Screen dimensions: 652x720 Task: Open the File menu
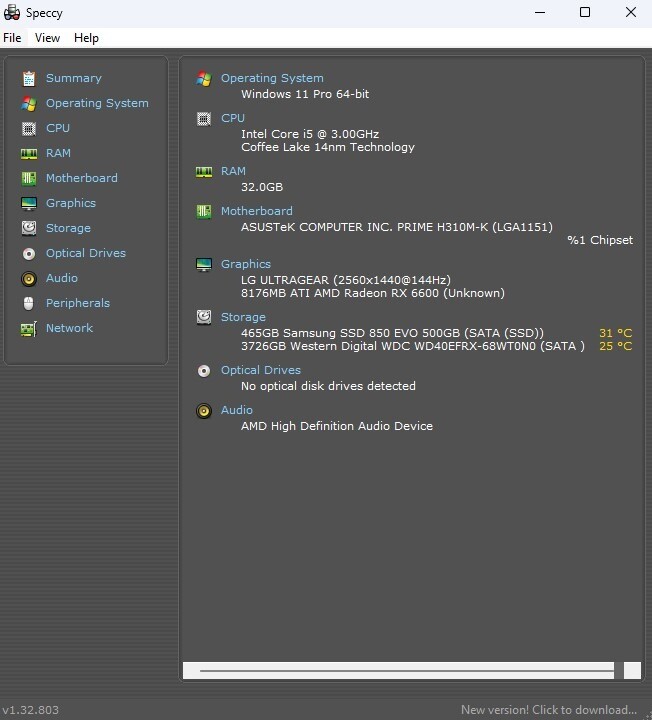point(12,38)
